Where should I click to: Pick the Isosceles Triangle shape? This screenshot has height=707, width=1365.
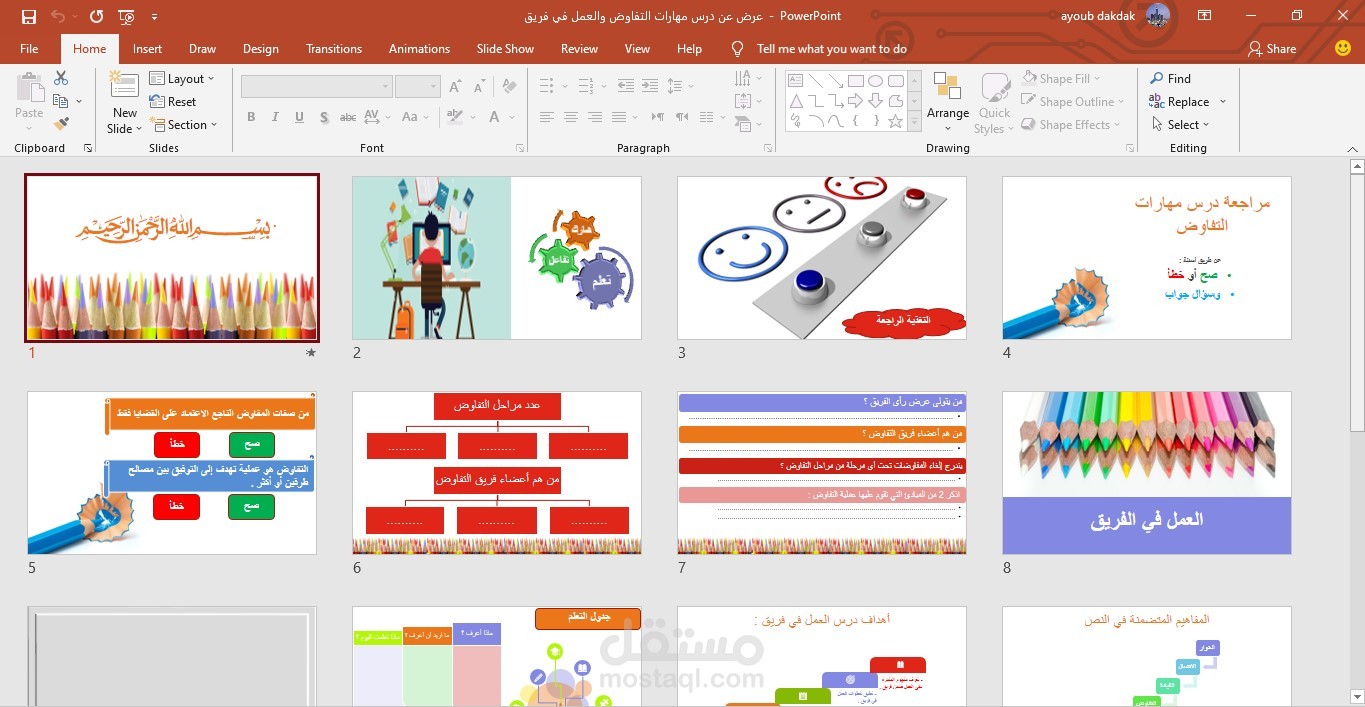pos(796,101)
